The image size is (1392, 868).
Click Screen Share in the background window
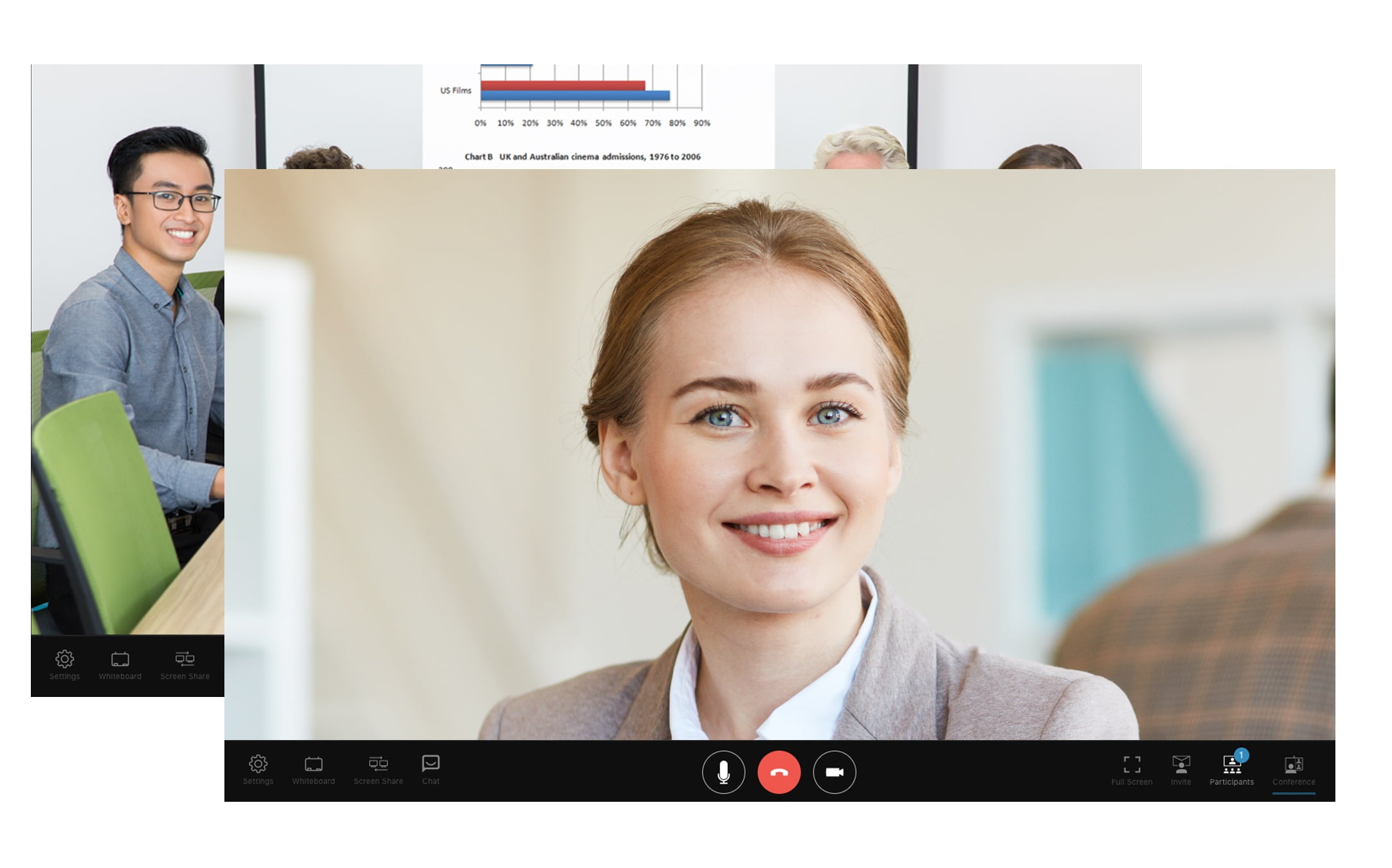pos(185,665)
